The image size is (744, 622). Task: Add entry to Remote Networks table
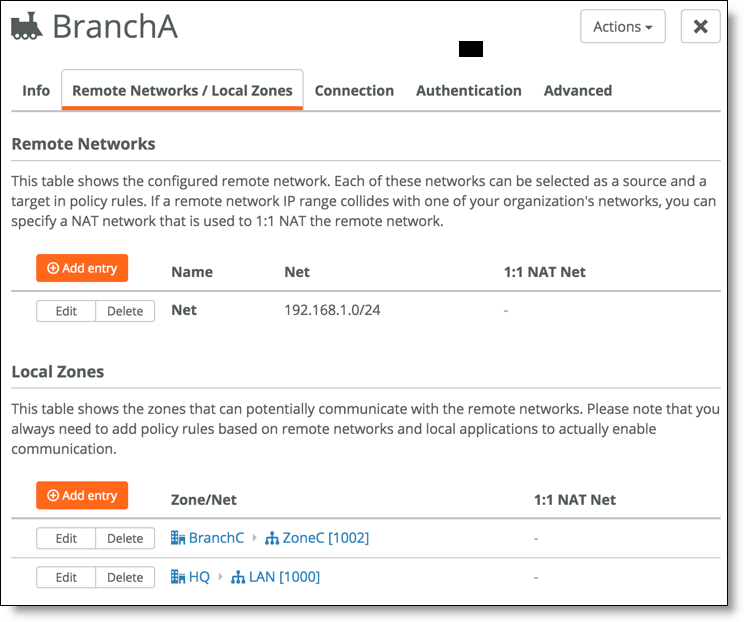pos(82,268)
